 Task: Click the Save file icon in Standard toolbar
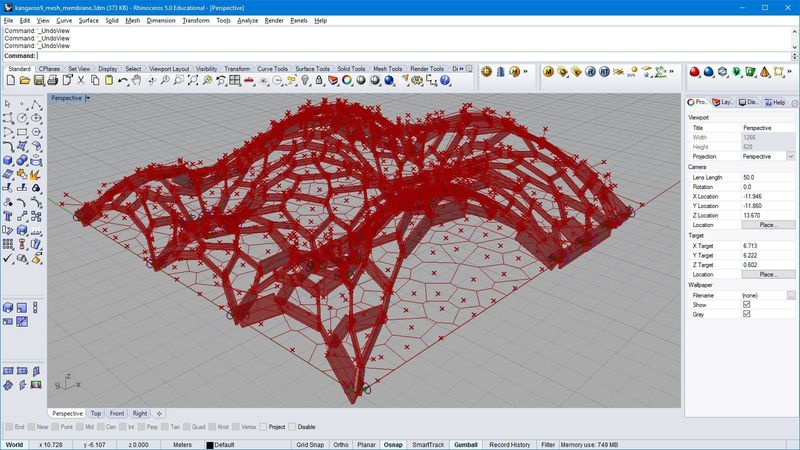(x=39, y=80)
